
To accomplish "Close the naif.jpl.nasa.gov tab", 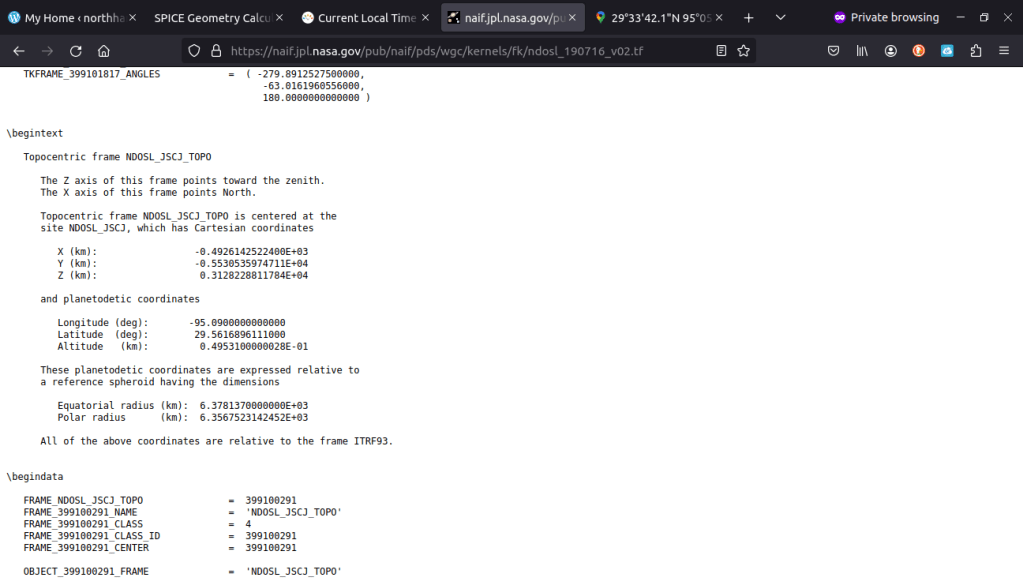I will click(x=572, y=18).
